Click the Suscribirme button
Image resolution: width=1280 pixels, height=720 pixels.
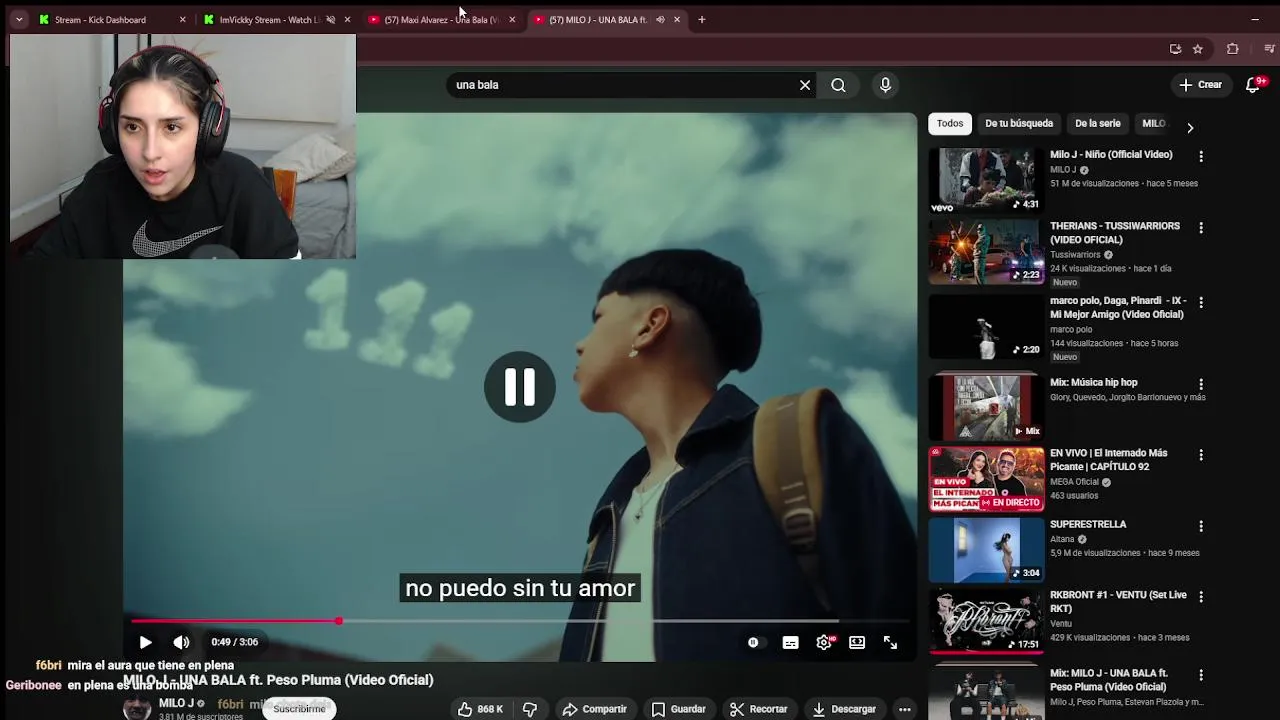(300, 708)
